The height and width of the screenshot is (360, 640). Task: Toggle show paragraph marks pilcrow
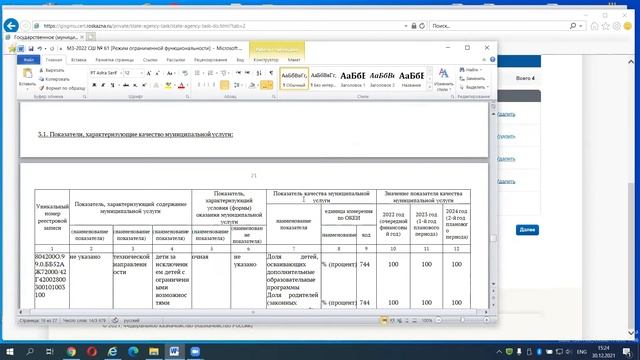[271, 73]
